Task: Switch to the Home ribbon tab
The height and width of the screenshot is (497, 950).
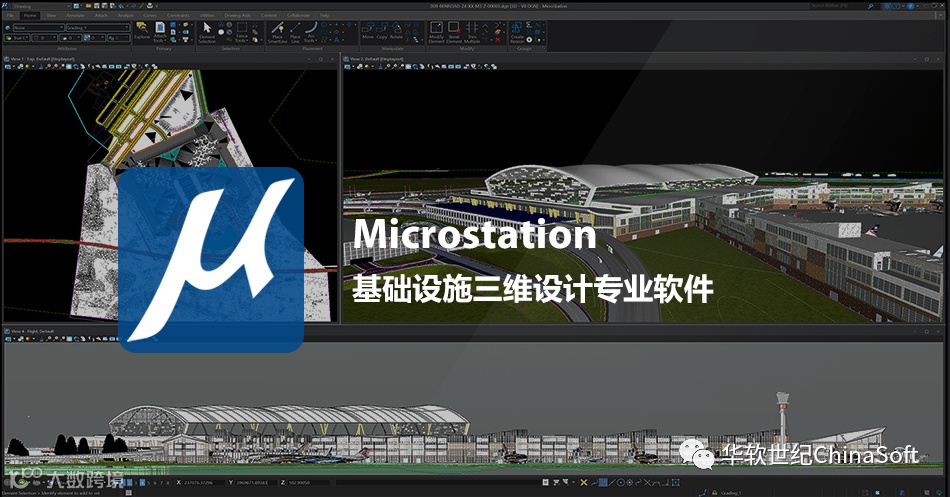Action: coord(30,15)
